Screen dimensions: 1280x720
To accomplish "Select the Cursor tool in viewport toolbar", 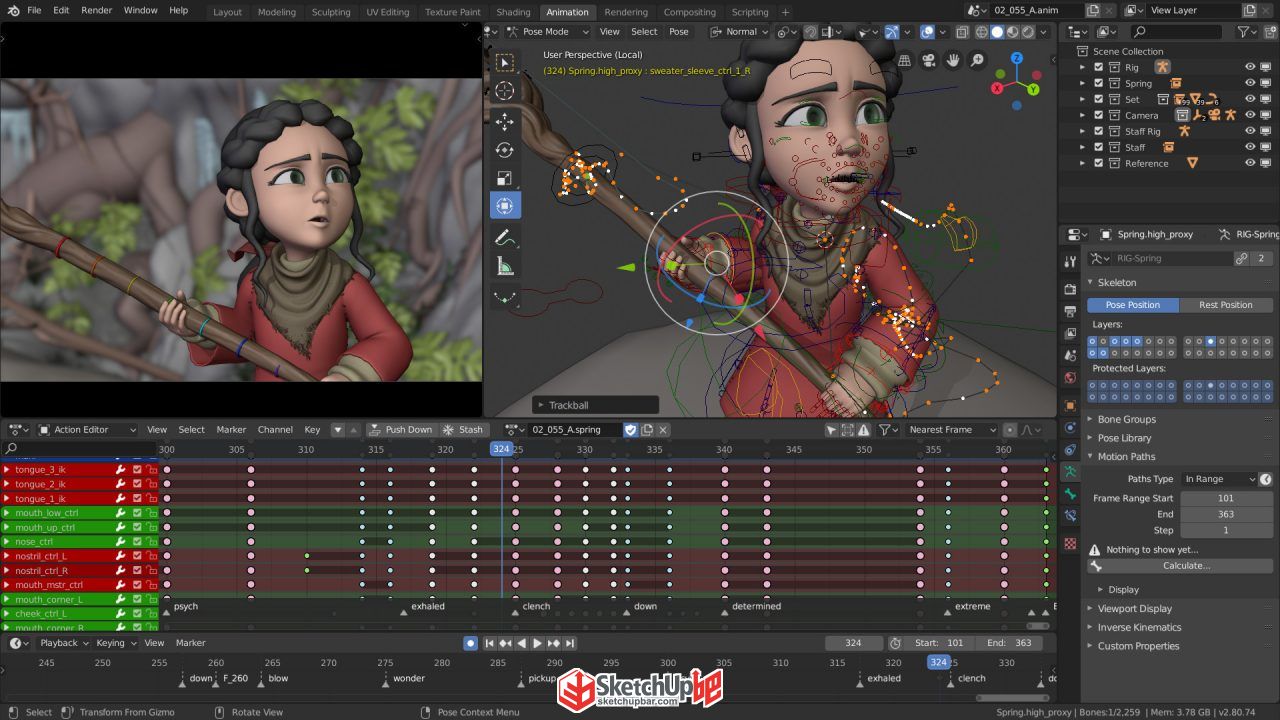I will coord(505,91).
